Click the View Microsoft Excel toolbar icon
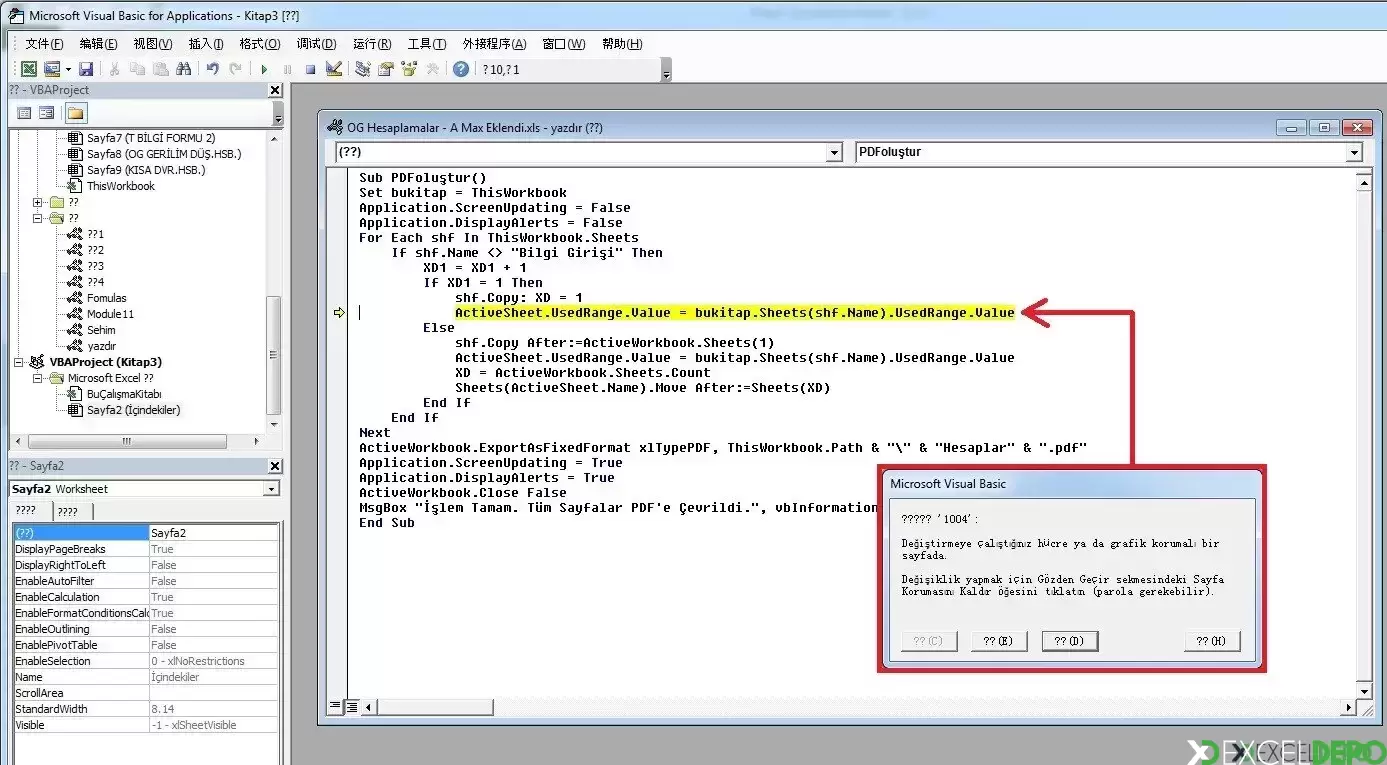Screen dimensions: 1387x765 pos(29,69)
